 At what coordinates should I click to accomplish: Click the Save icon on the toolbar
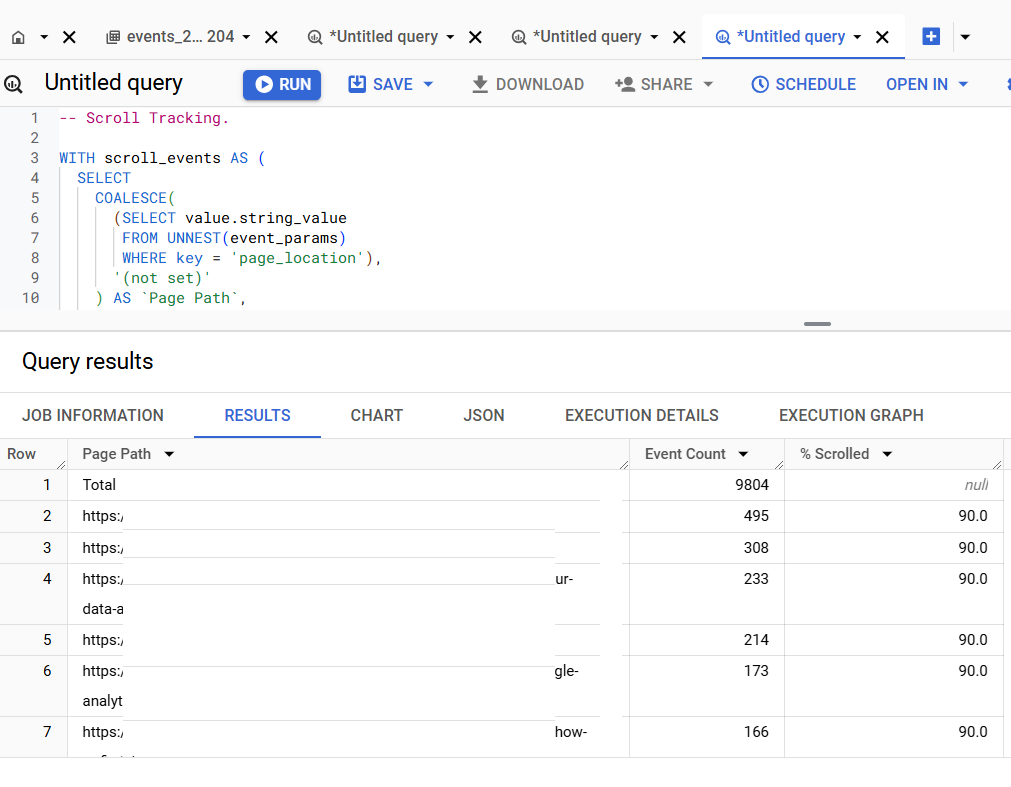coord(356,84)
